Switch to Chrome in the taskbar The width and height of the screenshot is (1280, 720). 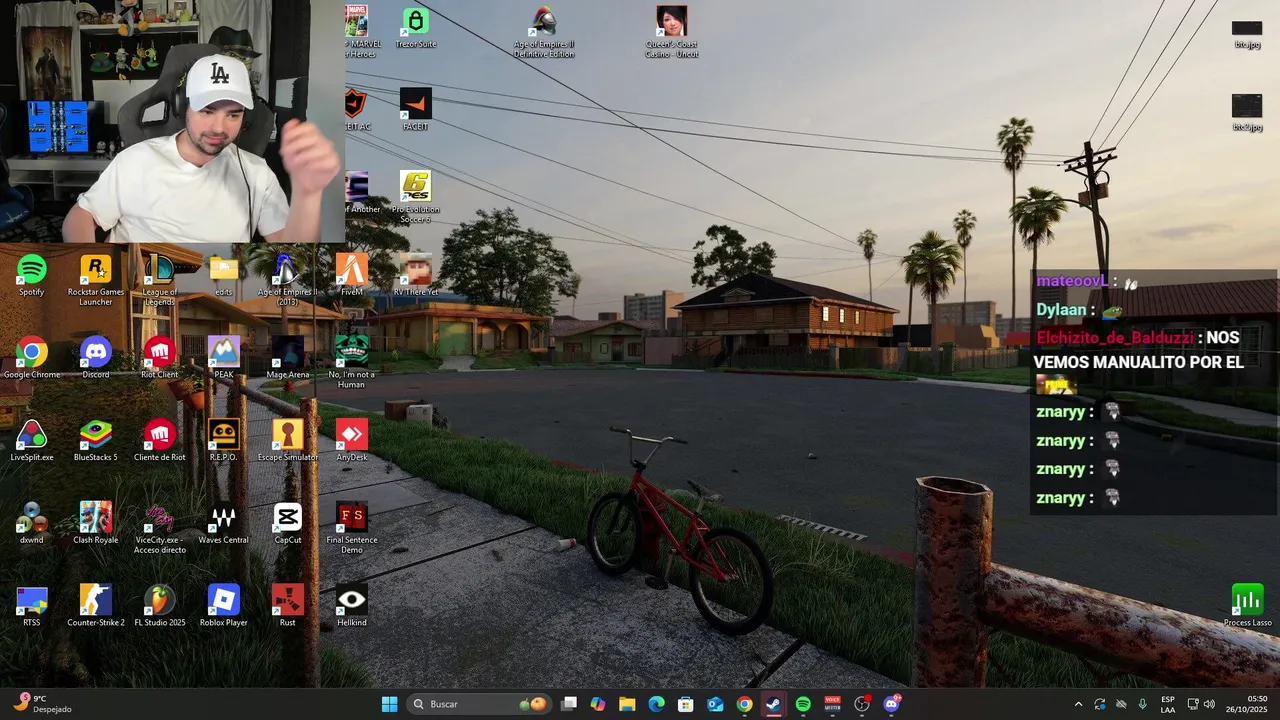point(744,704)
